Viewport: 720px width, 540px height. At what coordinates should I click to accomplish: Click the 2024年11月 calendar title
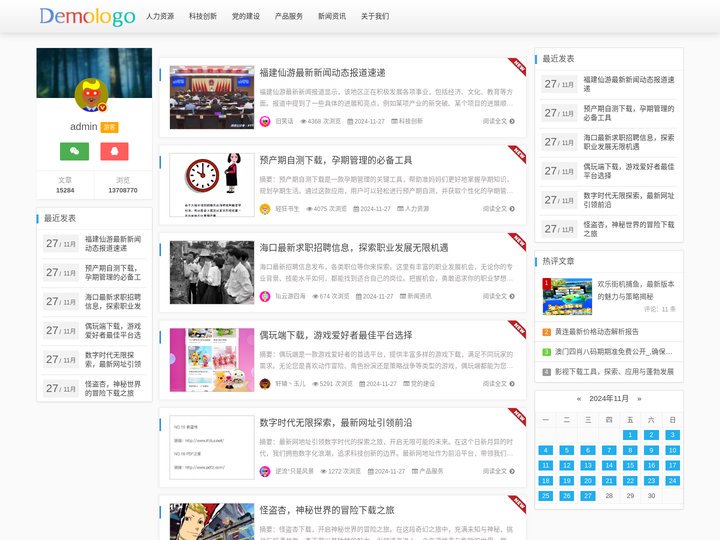coord(609,399)
